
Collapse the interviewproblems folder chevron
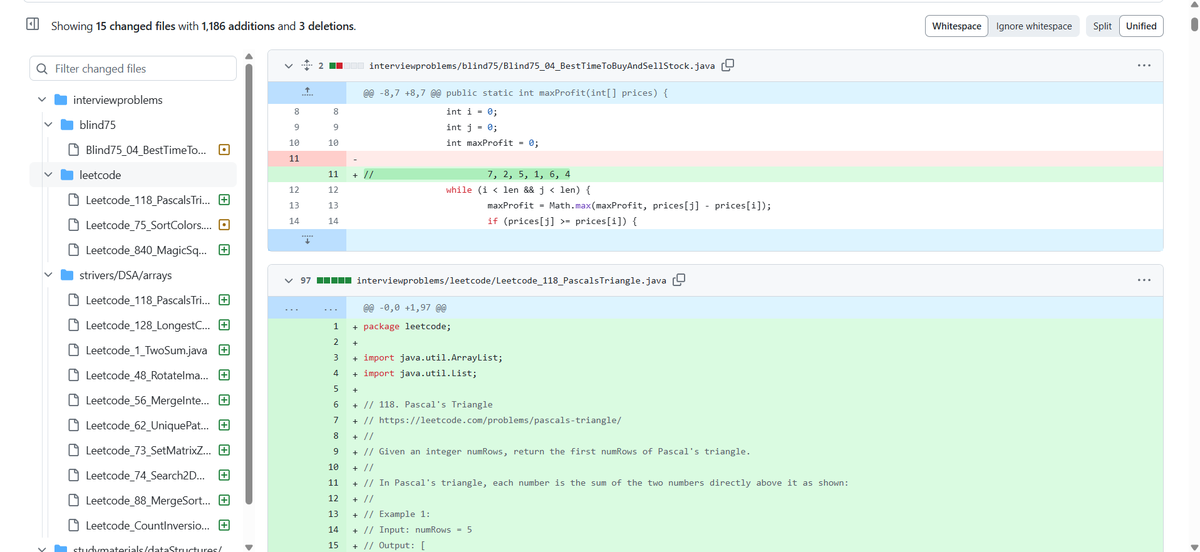pos(42,100)
